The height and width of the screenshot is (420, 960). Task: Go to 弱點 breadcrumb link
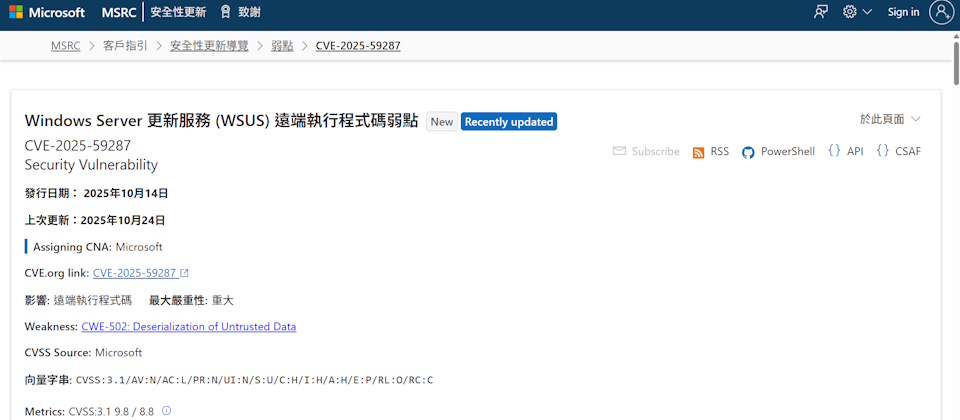point(282,46)
